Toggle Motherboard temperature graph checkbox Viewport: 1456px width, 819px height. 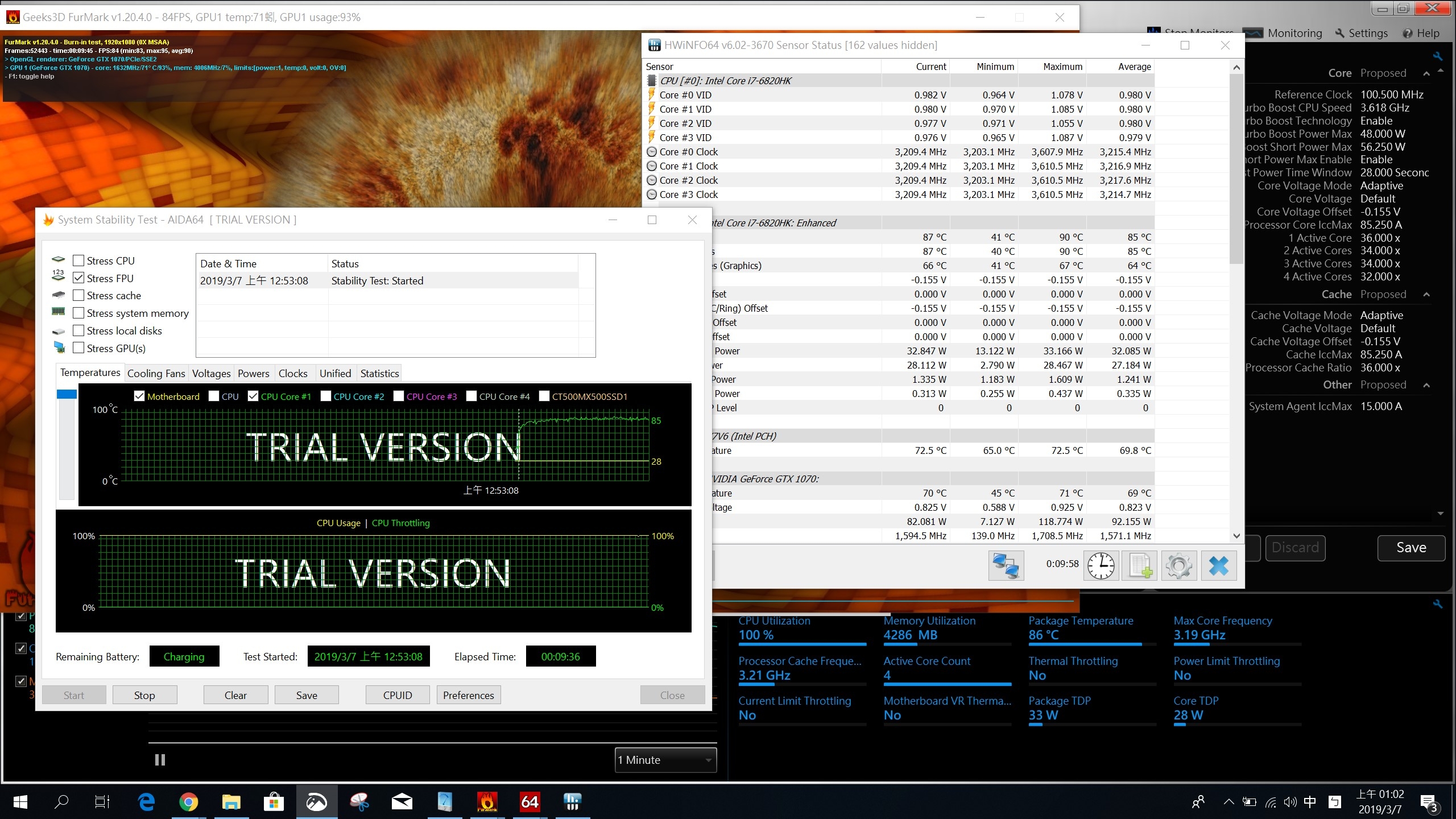(139, 396)
